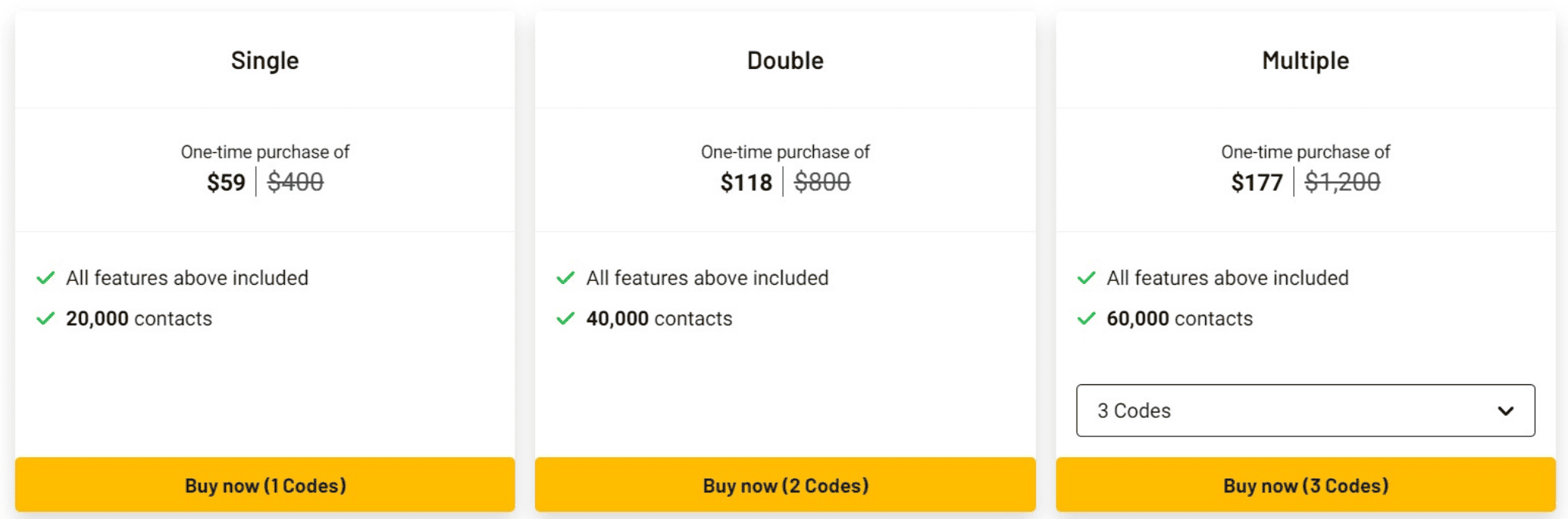This screenshot has height=519, width=1568.
Task: Click the chevron arrow in the Codes dropdown
Action: (x=1505, y=411)
